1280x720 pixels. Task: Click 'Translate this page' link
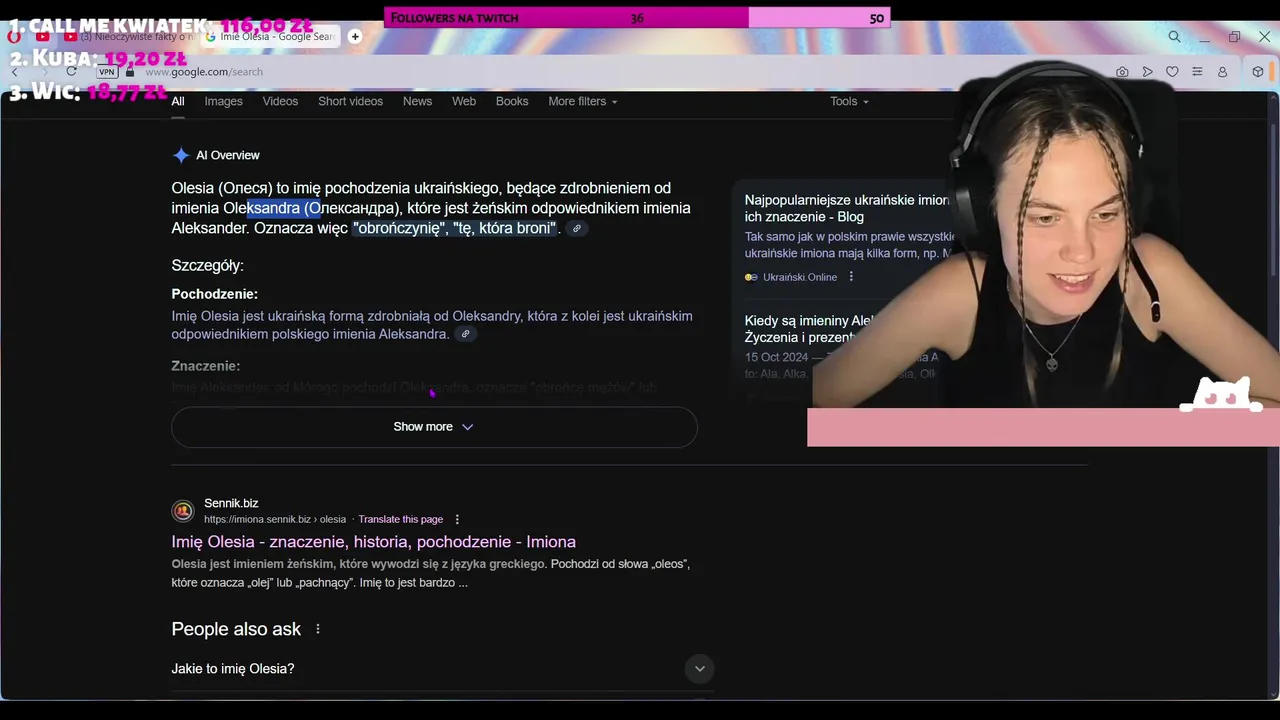click(400, 519)
